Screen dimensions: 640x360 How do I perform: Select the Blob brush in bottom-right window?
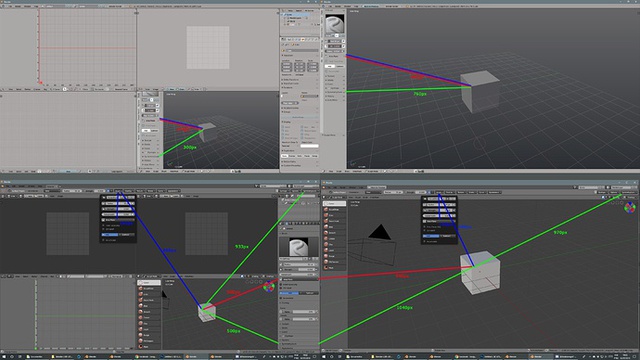click(x=334, y=227)
